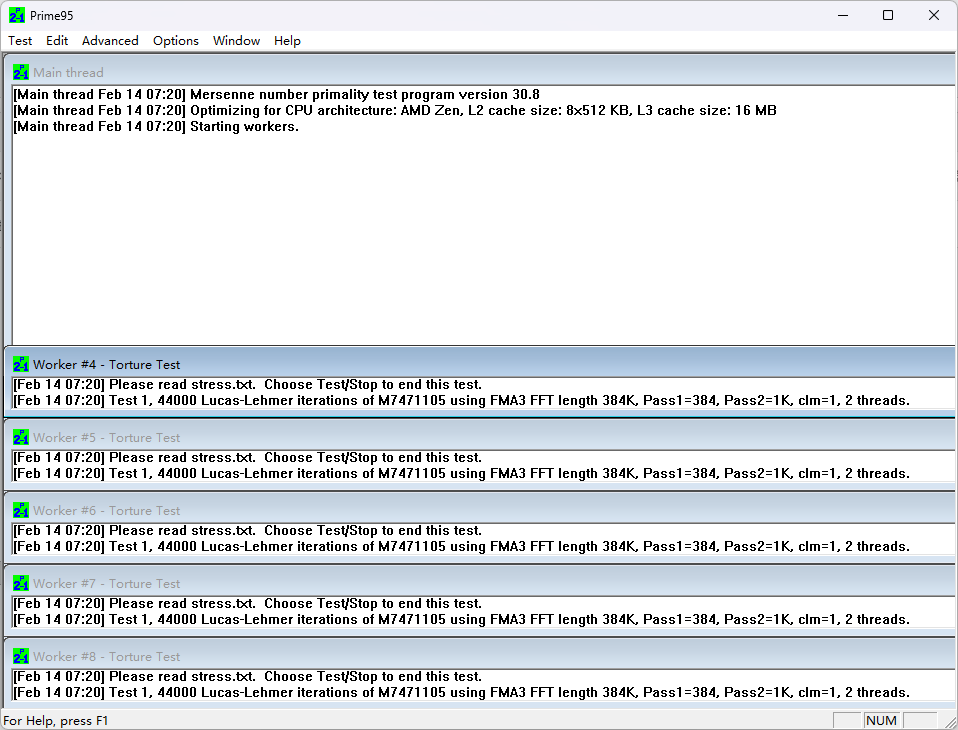Click the NUM indicator in status bar
958x730 pixels.
point(881,720)
